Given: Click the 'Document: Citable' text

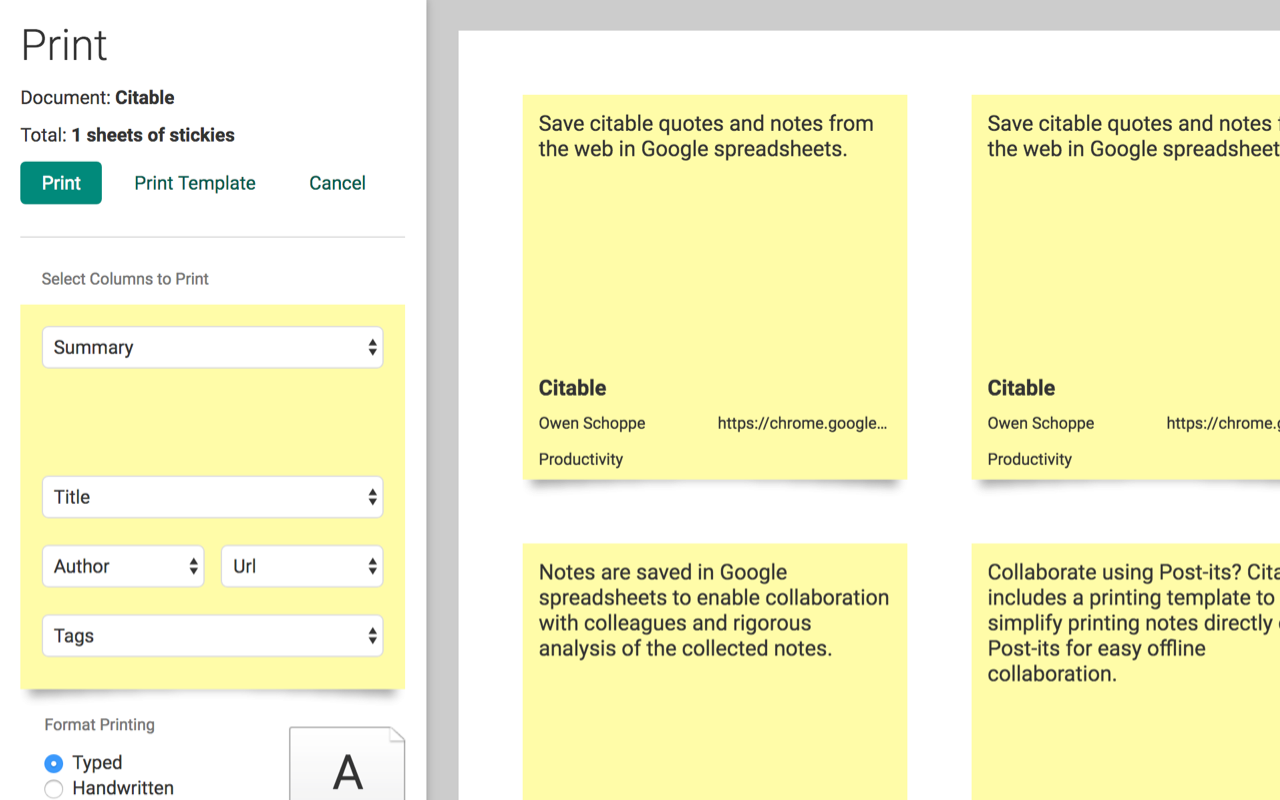Looking at the screenshot, I should click(x=97, y=98).
